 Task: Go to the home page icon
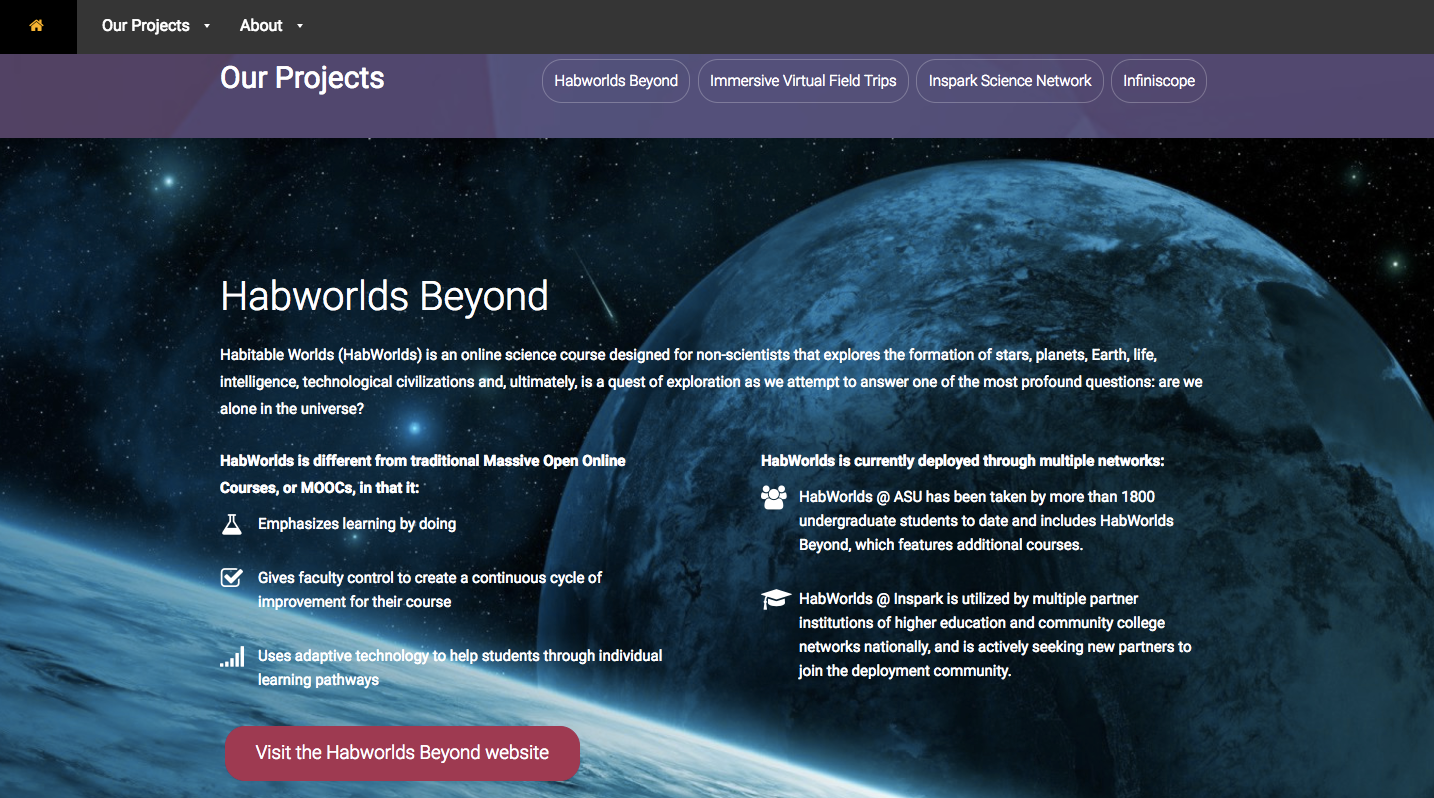coord(37,26)
